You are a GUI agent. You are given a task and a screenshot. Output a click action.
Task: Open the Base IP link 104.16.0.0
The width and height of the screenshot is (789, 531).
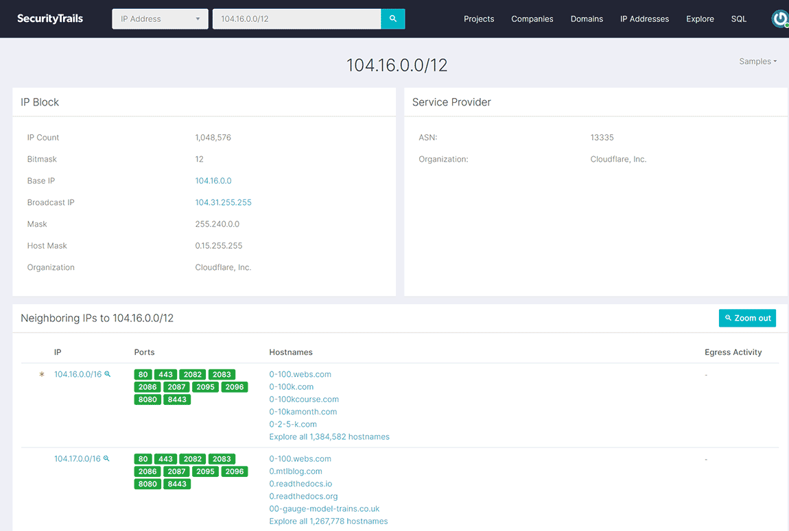point(213,181)
